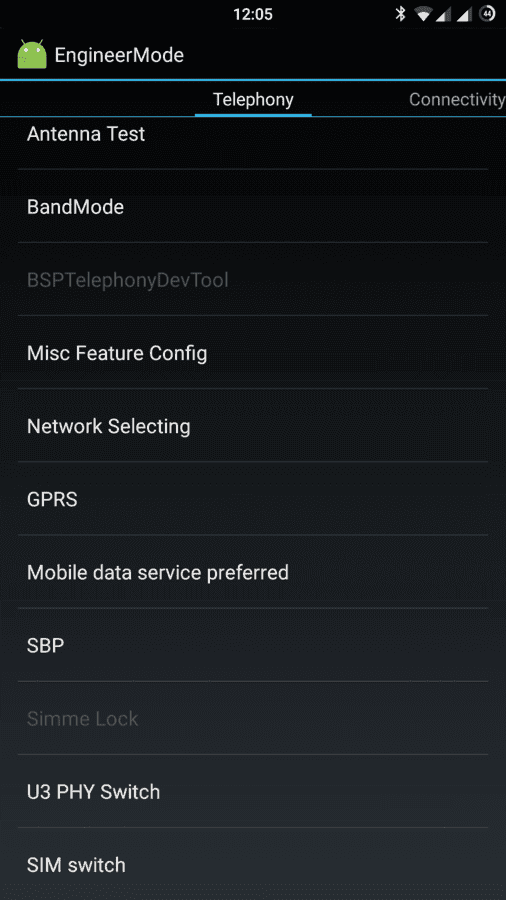
Task: Switch to the Connectivity tab
Action: [x=457, y=100]
